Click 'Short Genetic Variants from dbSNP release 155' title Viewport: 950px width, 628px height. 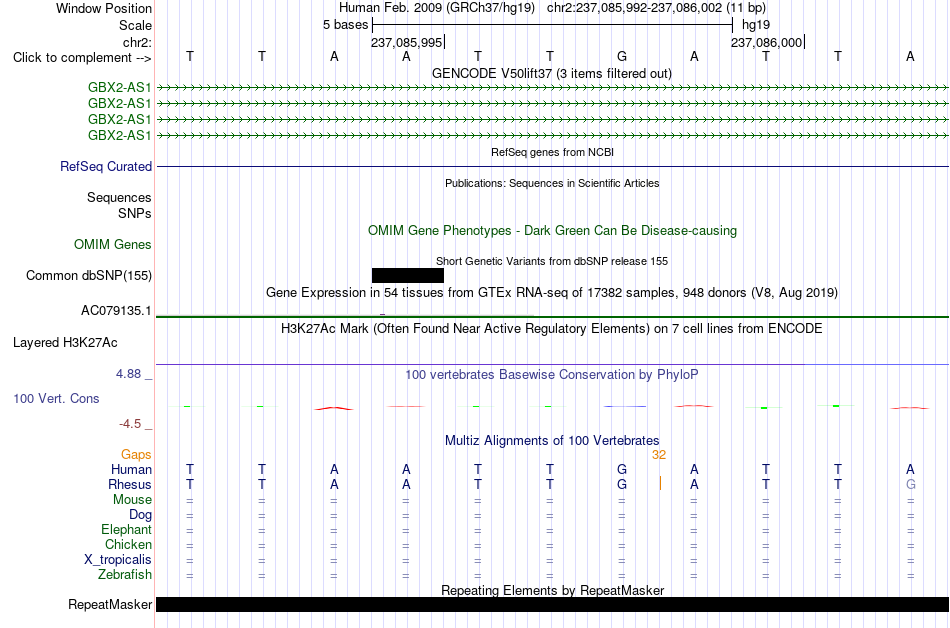click(x=551, y=261)
